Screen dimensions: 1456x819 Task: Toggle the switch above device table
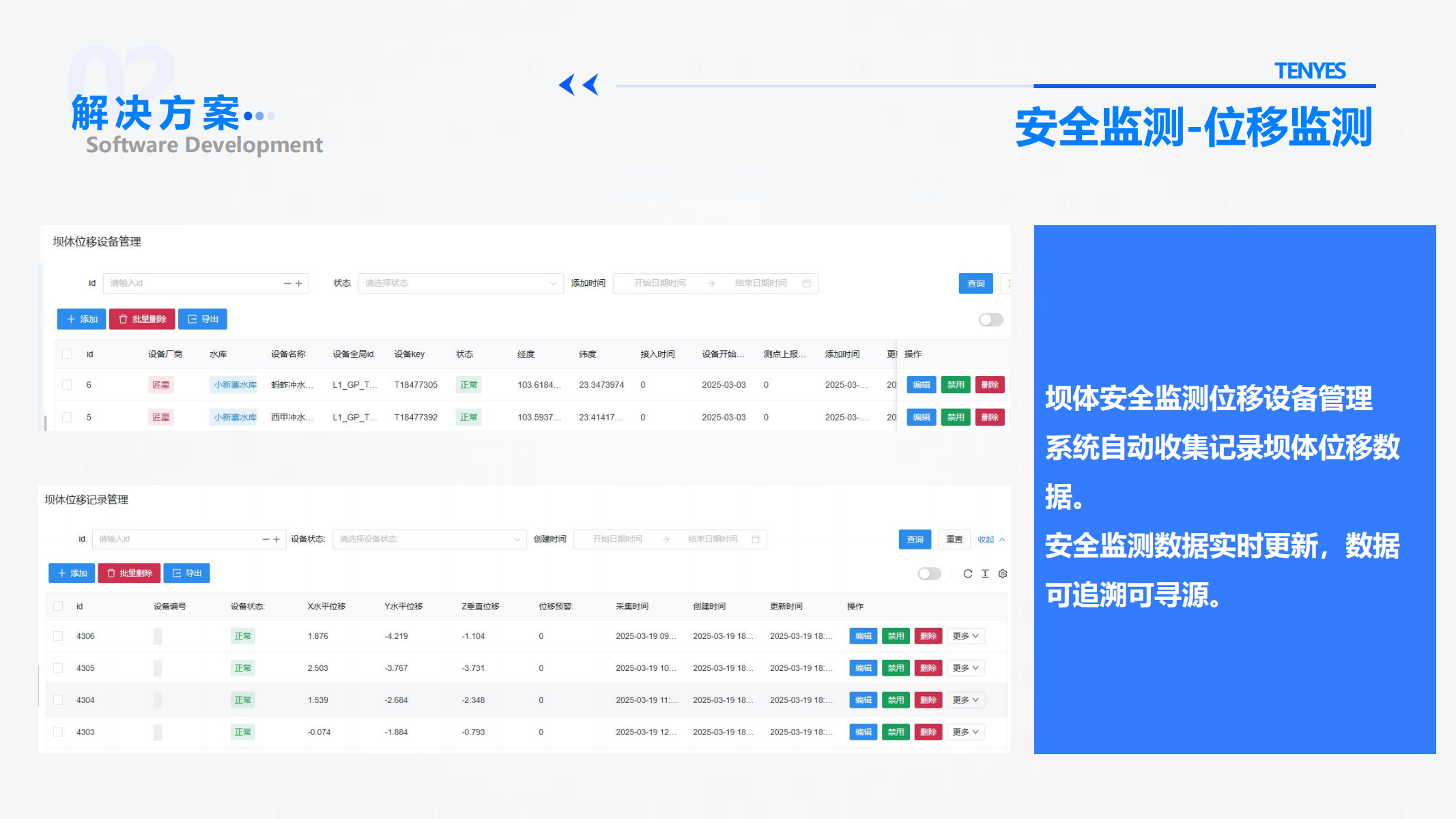[x=990, y=319]
